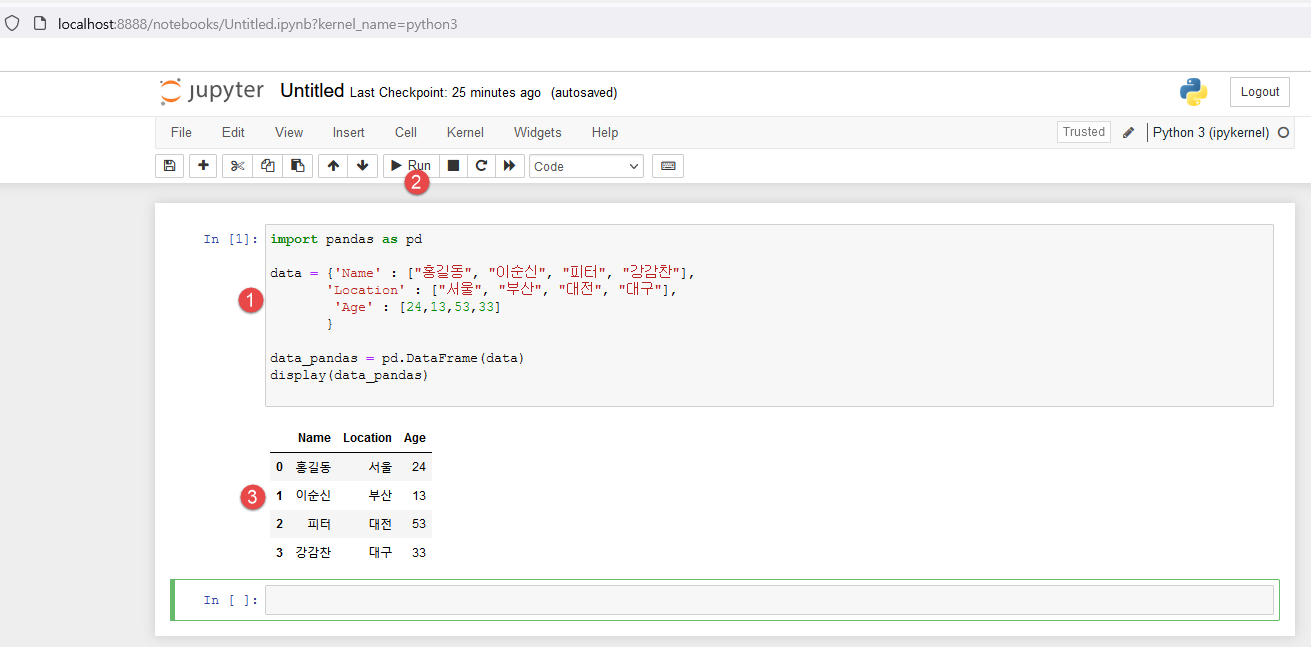This screenshot has height=647, width=1311.
Task: Save the notebook with the floppy disk icon
Action: [169, 166]
